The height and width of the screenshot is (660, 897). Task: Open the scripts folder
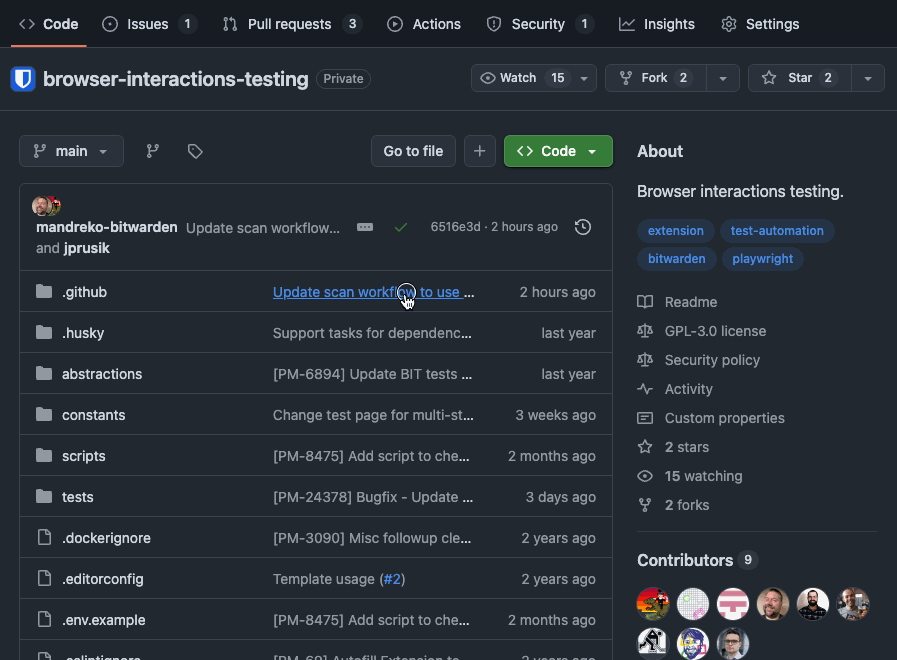[x=84, y=456]
